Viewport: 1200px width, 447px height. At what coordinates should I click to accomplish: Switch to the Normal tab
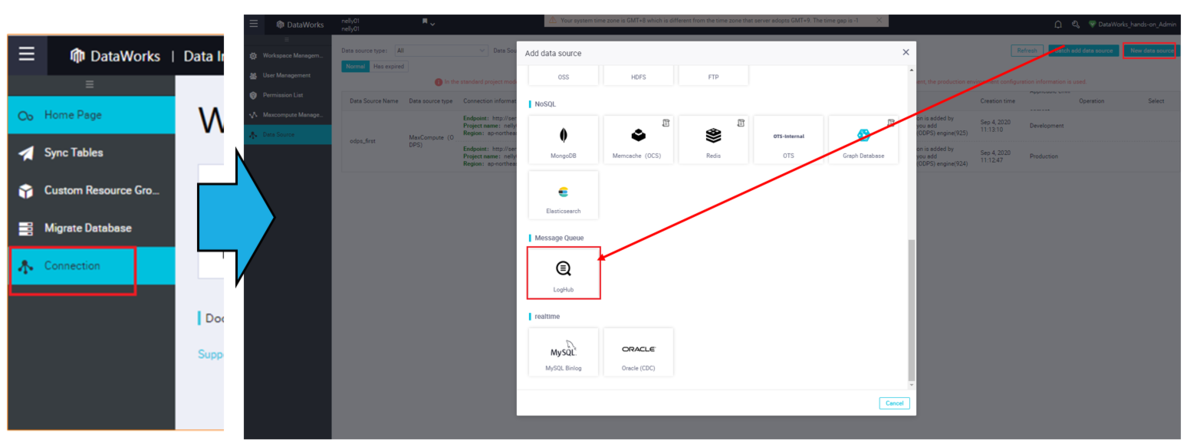tap(355, 66)
